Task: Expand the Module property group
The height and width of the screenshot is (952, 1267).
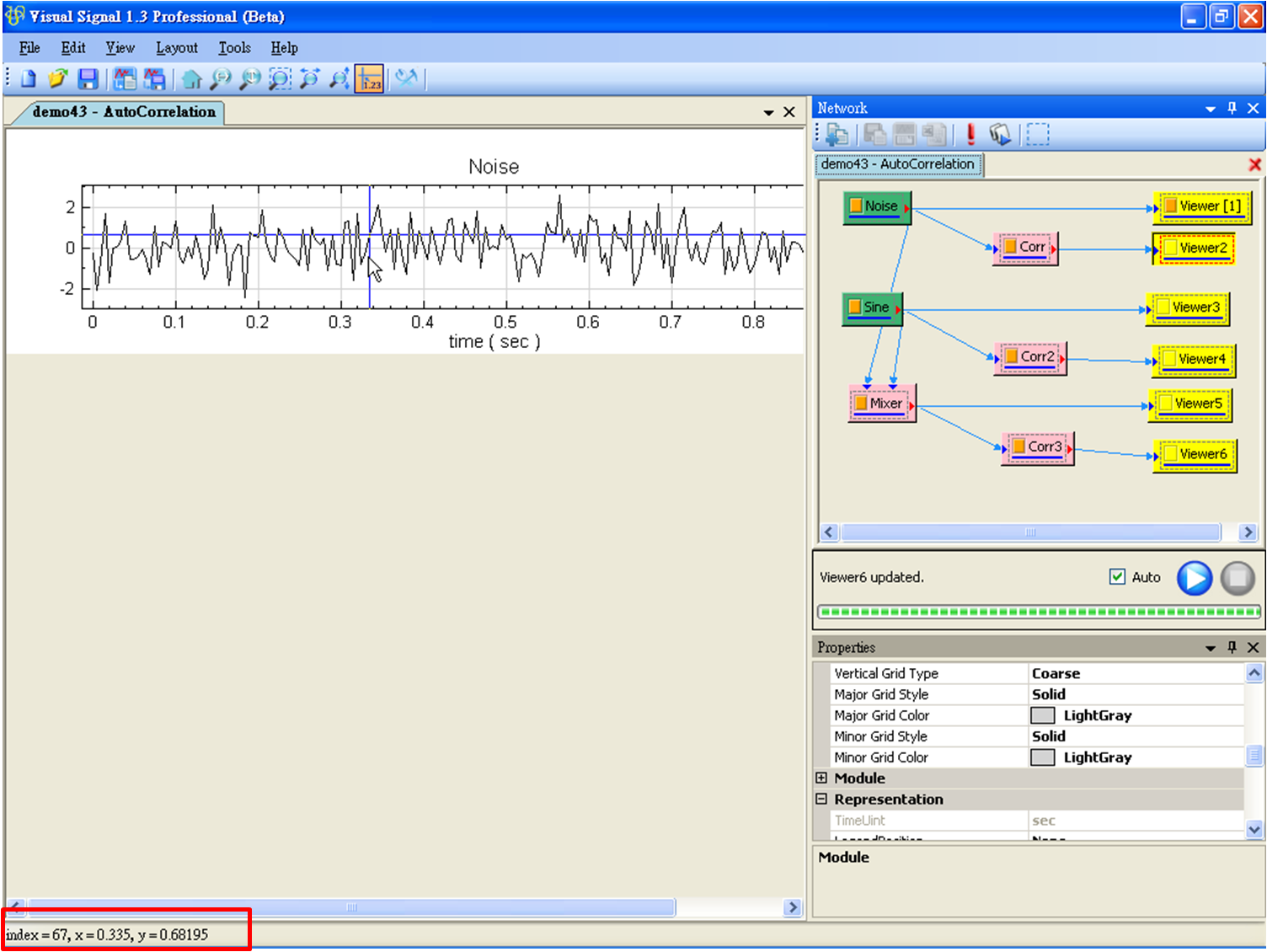Action: [x=821, y=778]
